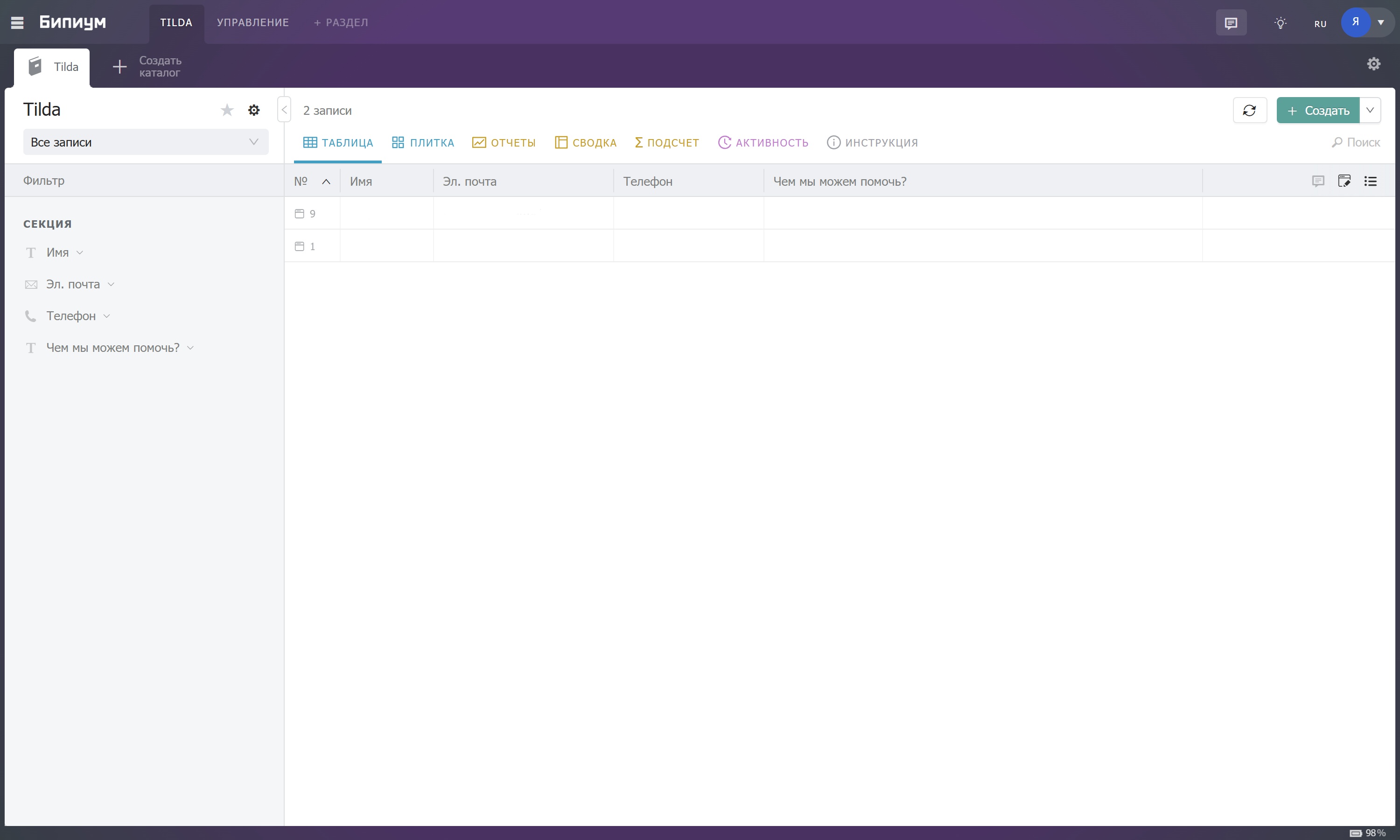Click the refresh records button

1249,111
